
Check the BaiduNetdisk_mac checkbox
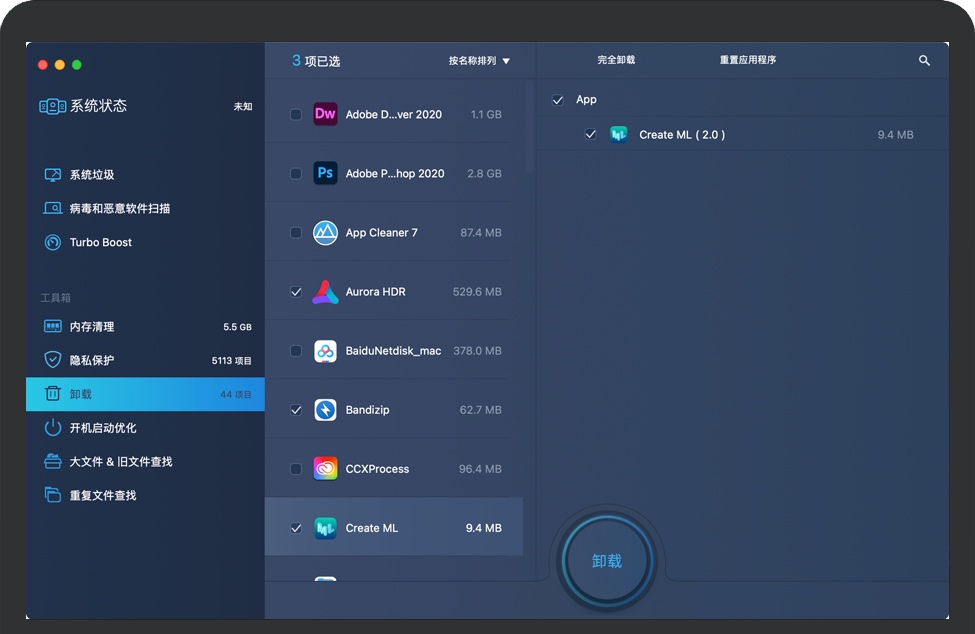click(296, 351)
